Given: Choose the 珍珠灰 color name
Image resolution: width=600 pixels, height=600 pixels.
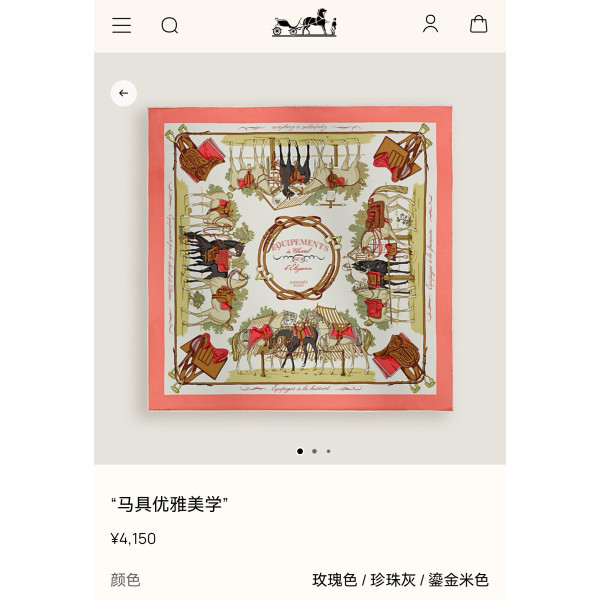Looking at the screenshot, I should [x=393, y=580].
